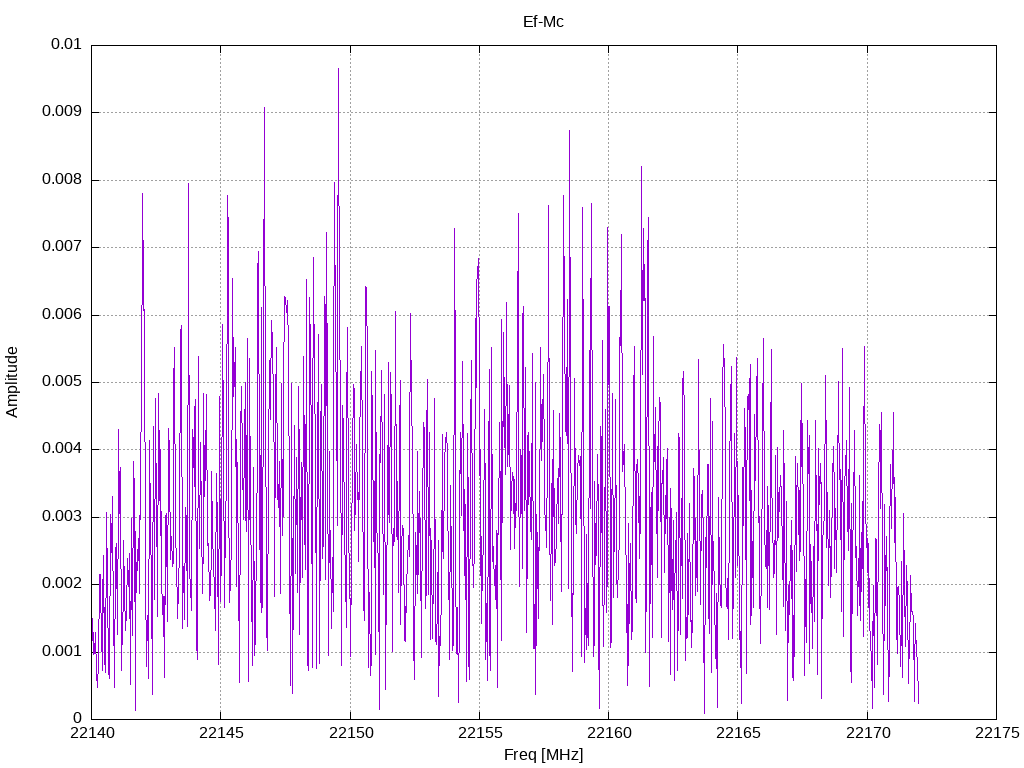Viewport: 1024px width, 768px height.
Task: Click the y-axis tick label 0.007
Action: 62,247
